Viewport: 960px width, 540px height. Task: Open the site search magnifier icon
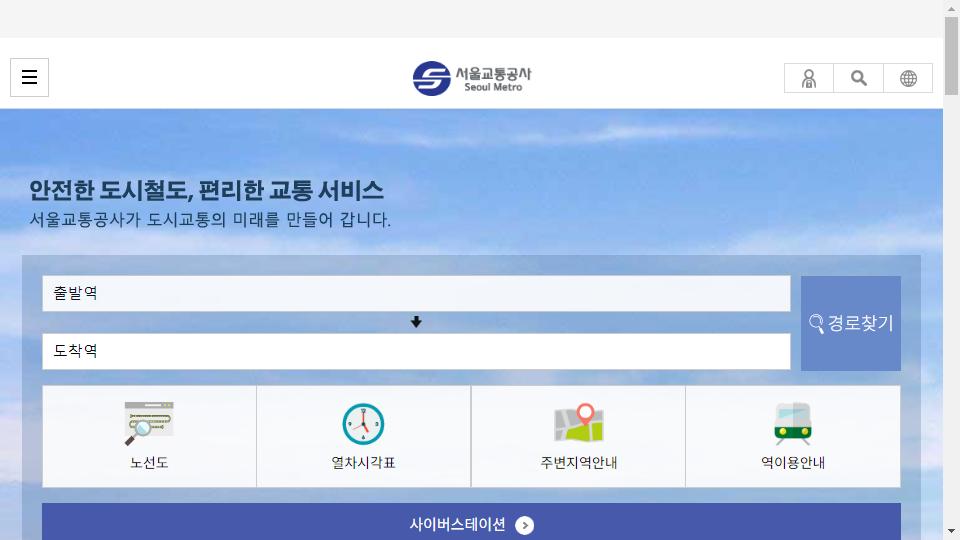[x=858, y=78]
